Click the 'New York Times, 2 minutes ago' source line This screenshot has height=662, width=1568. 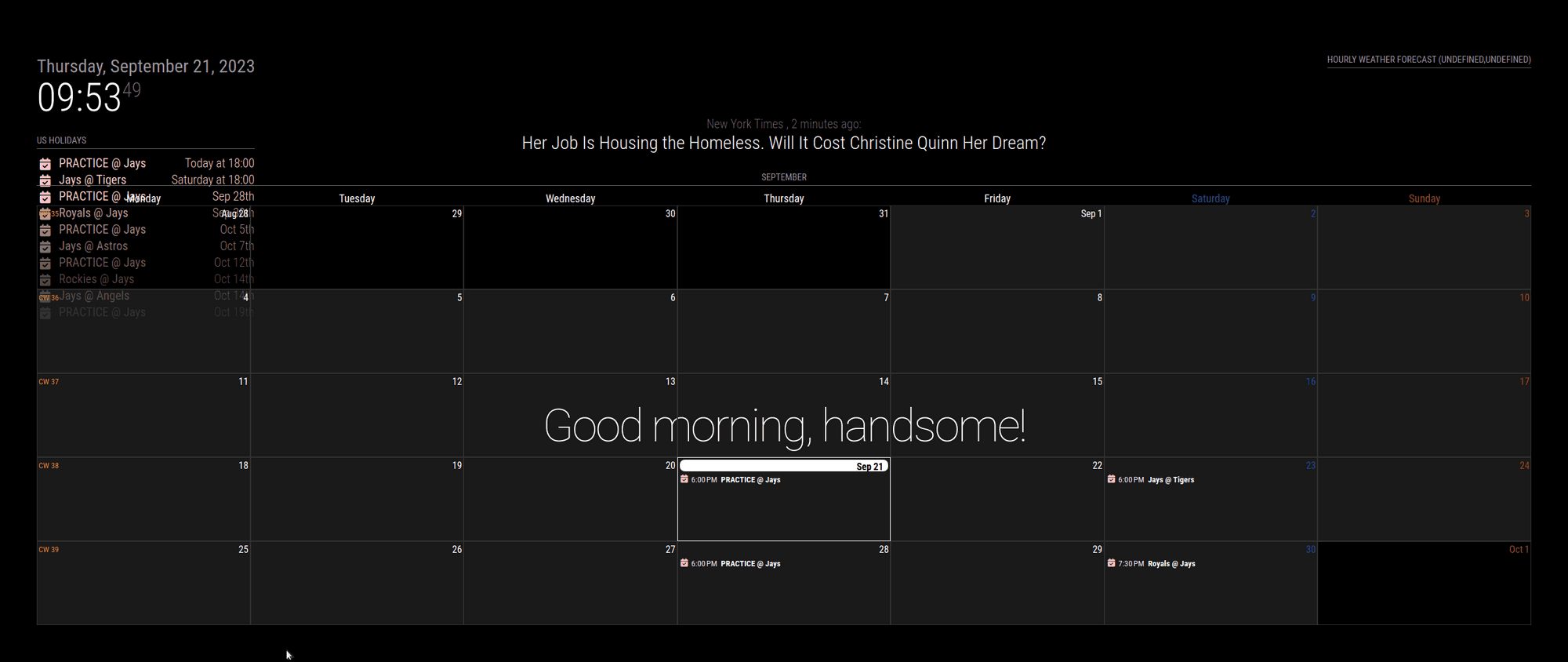783,124
